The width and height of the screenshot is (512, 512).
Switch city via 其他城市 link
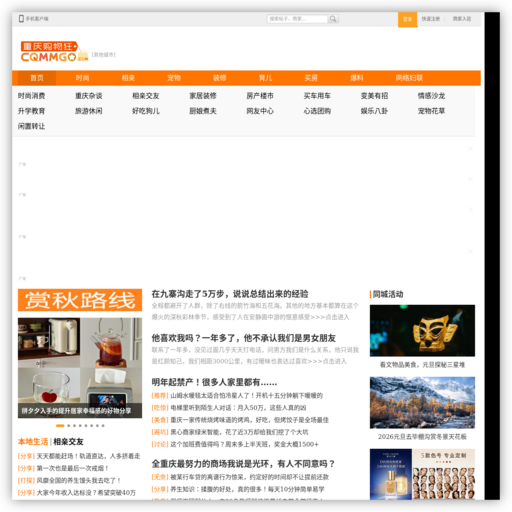(x=104, y=55)
